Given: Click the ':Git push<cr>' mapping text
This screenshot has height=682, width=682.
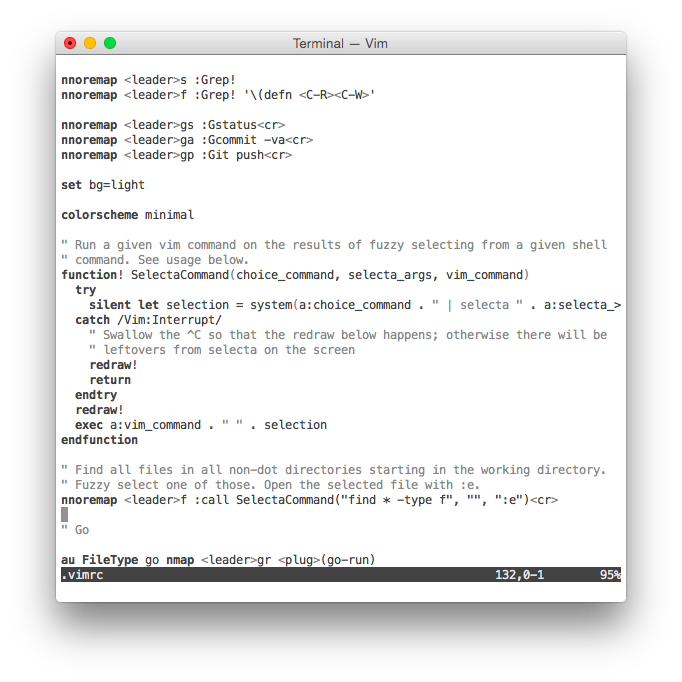Looking at the screenshot, I should (x=246, y=155).
